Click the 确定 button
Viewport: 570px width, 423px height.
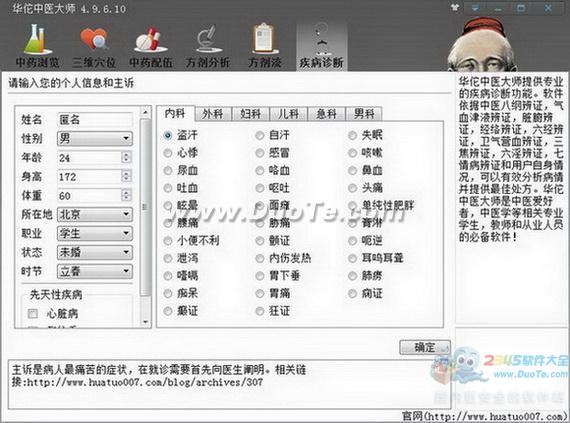pos(425,347)
